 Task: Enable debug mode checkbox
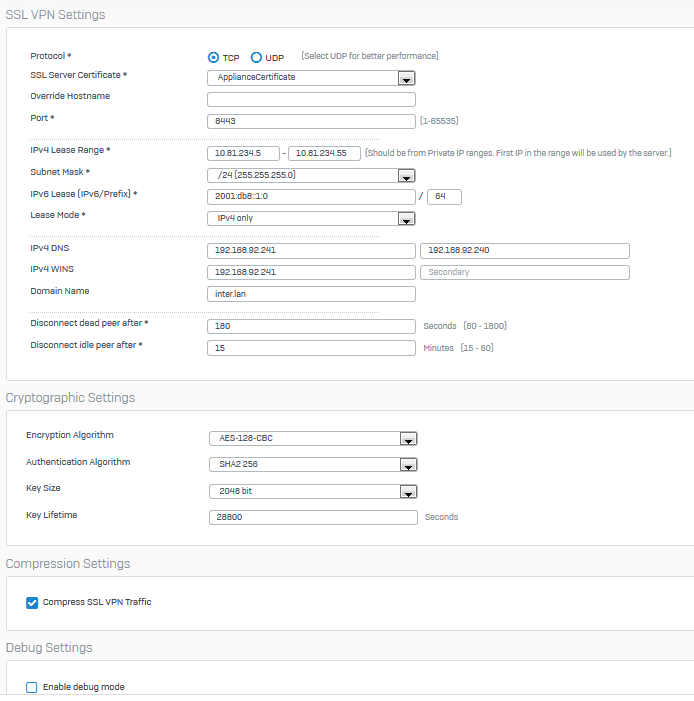32,688
